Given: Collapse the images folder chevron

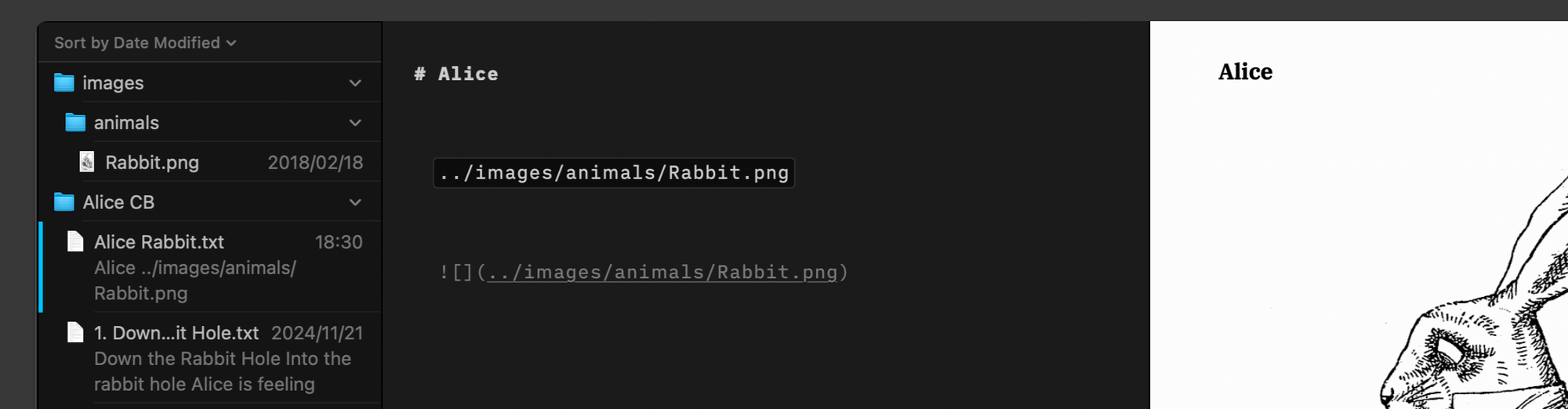Looking at the screenshot, I should point(355,83).
